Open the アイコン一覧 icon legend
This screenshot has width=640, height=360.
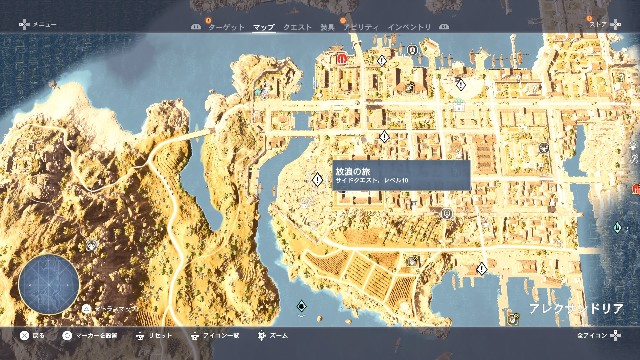tap(215, 336)
